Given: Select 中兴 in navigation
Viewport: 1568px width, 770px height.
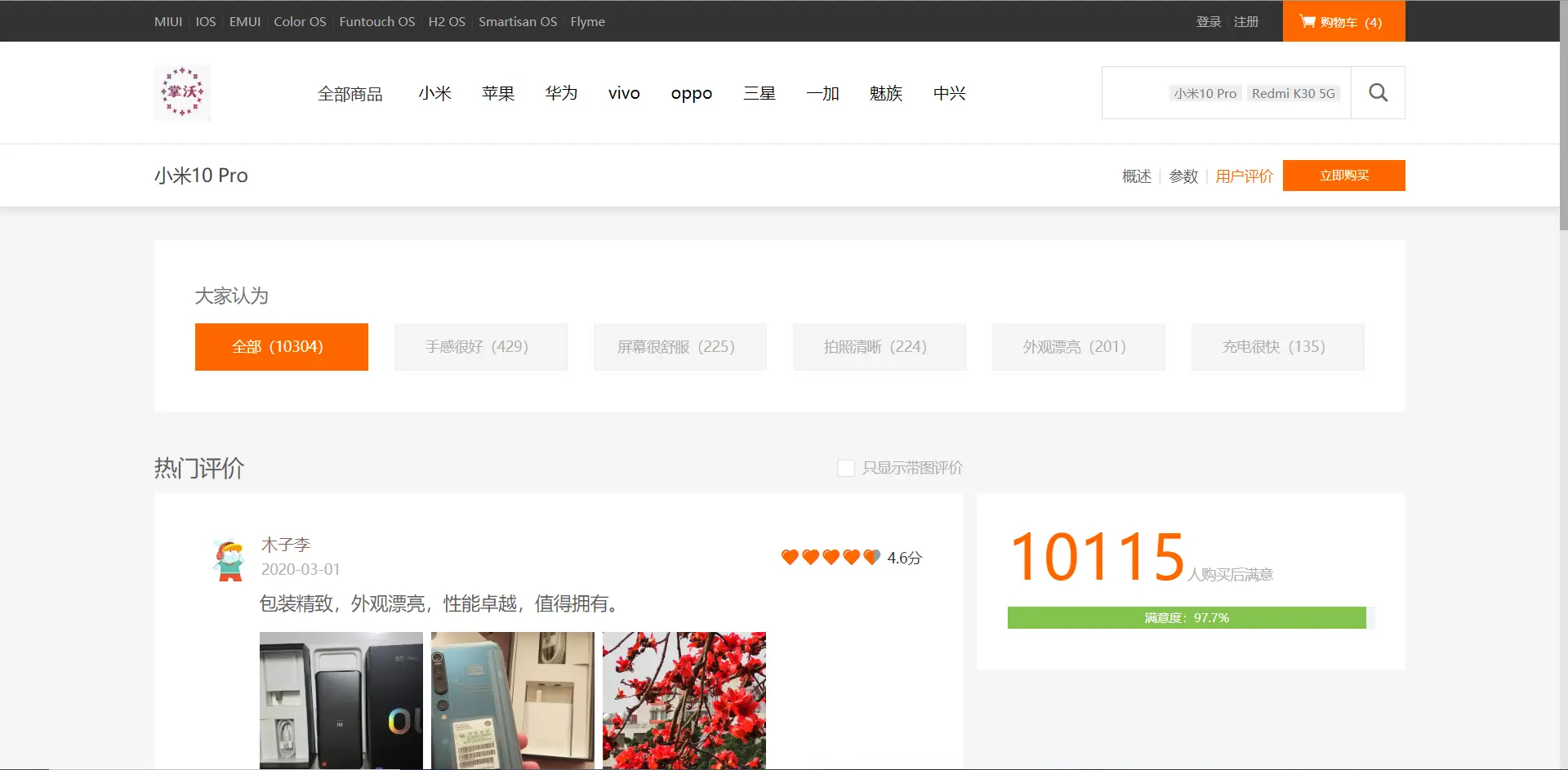Looking at the screenshot, I should coord(950,93).
